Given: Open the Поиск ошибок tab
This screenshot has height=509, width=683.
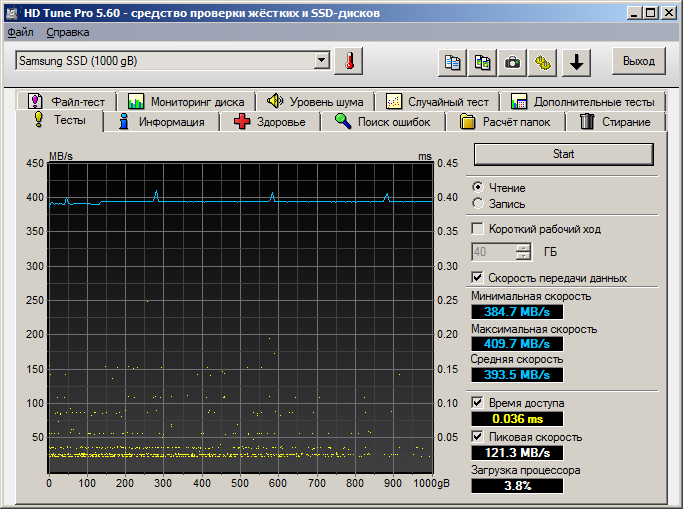Looking at the screenshot, I should click(382, 122).
